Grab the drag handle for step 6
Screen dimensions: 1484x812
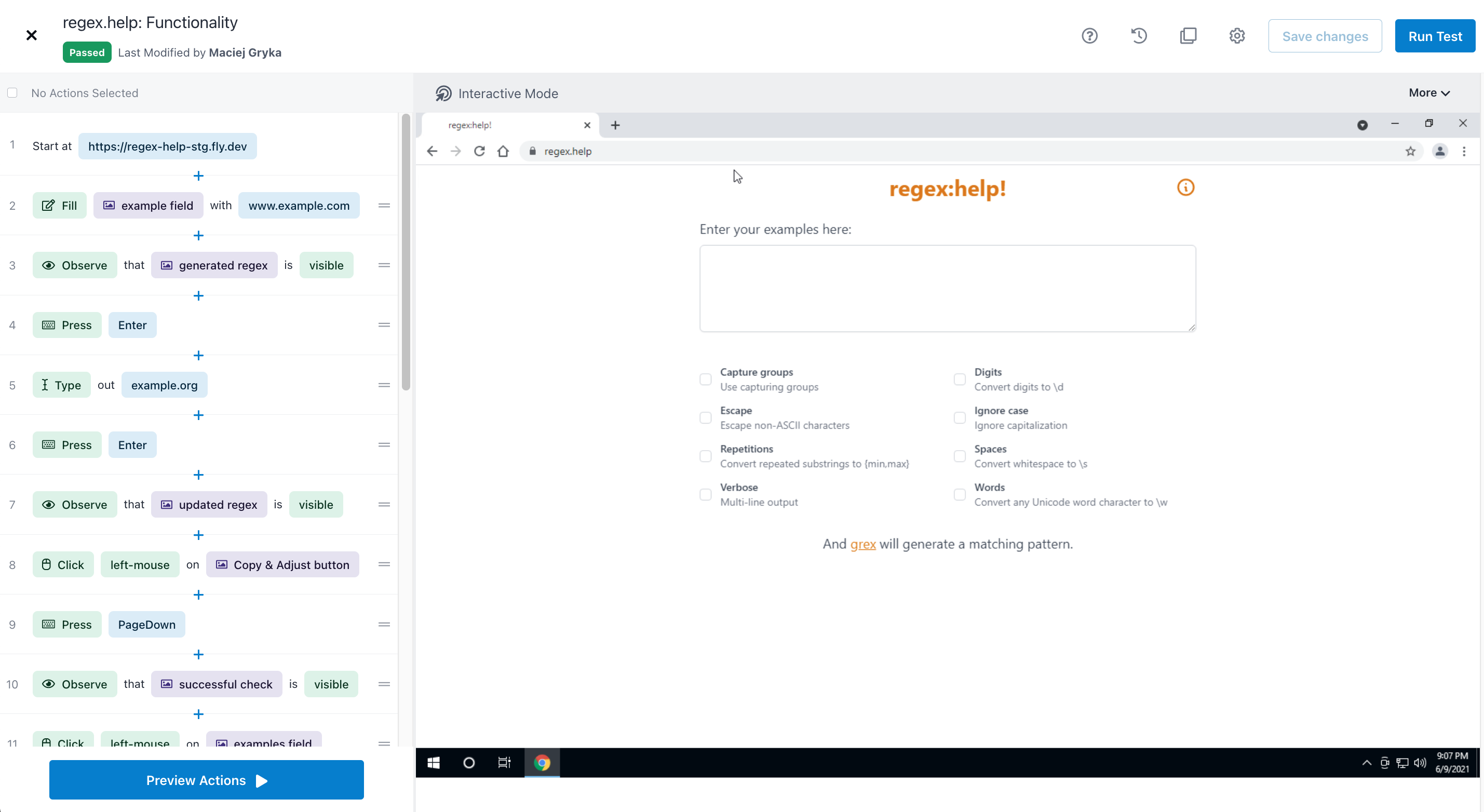pyautogui.click(x=384, y=444)
